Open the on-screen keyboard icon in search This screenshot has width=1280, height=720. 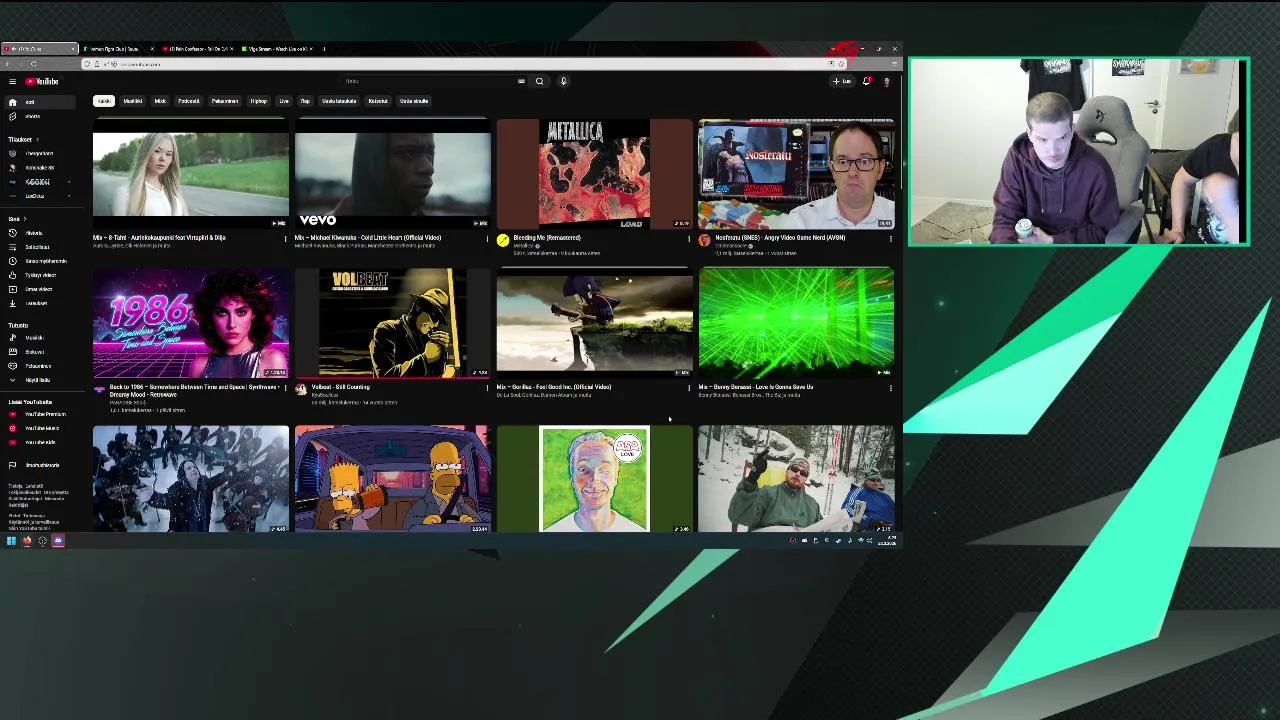point(521,81)
